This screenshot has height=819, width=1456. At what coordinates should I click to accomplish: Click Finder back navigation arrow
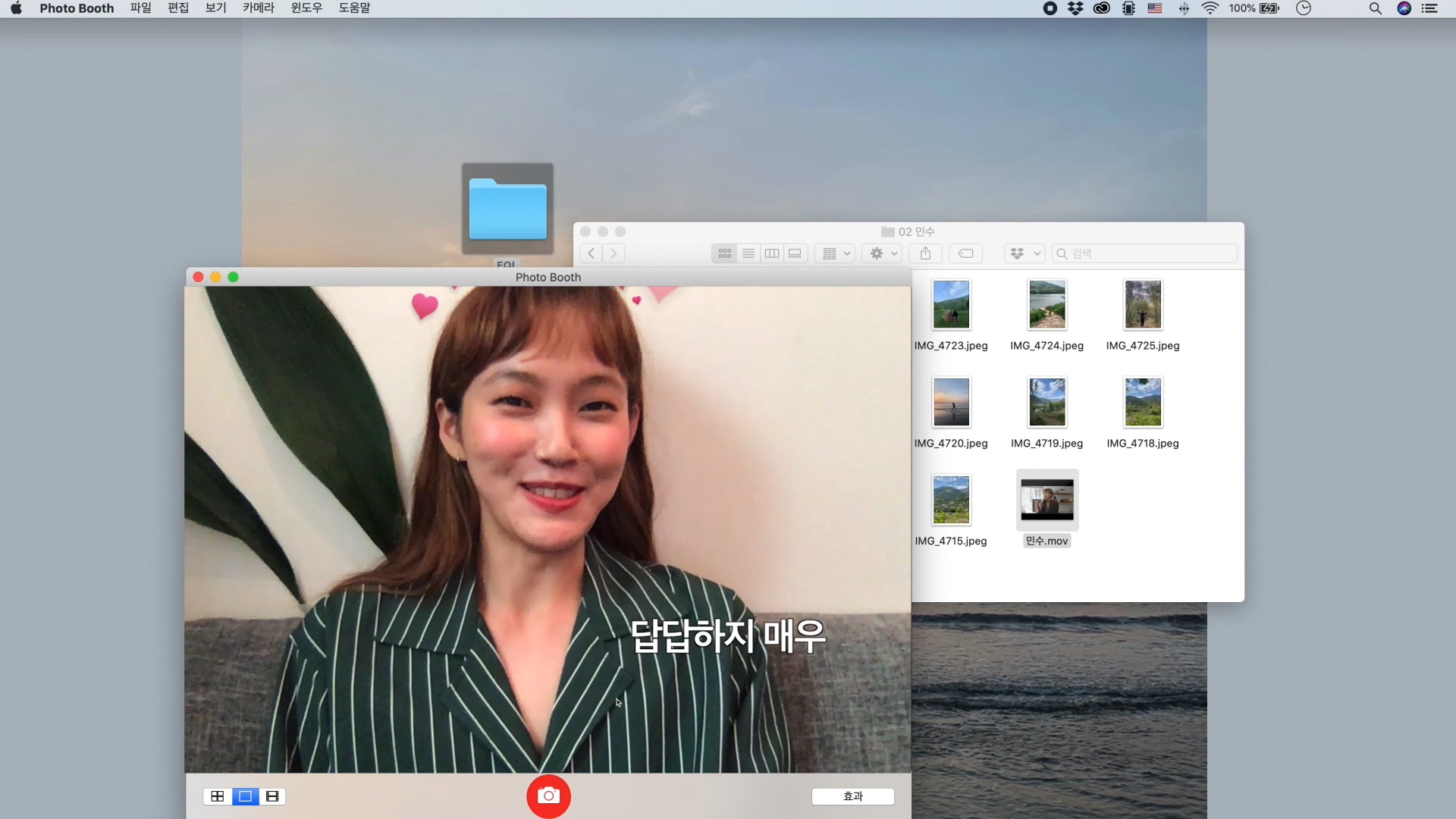click(x=591, y=253)
